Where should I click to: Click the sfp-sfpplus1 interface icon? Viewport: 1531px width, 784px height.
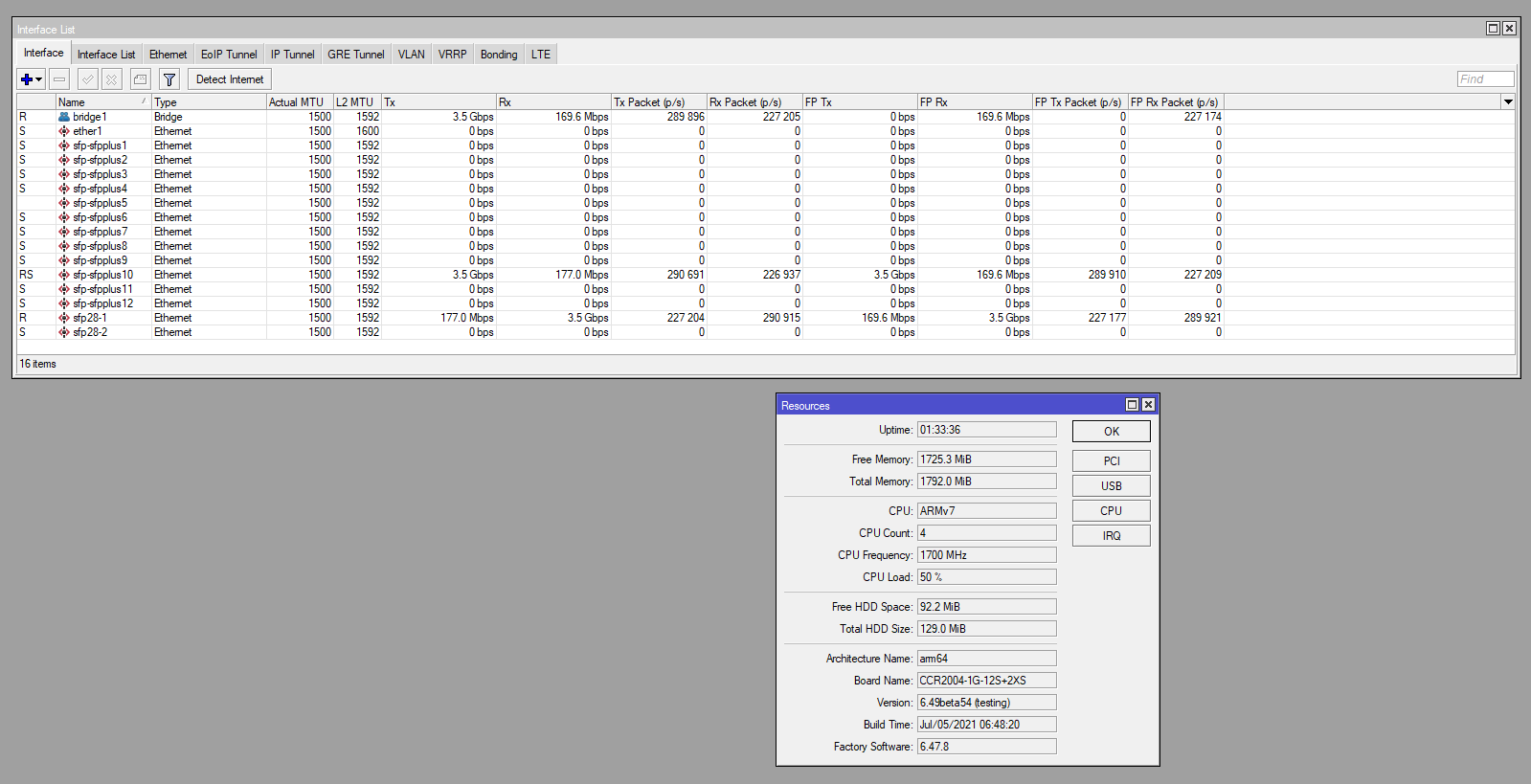pos(64,146)
